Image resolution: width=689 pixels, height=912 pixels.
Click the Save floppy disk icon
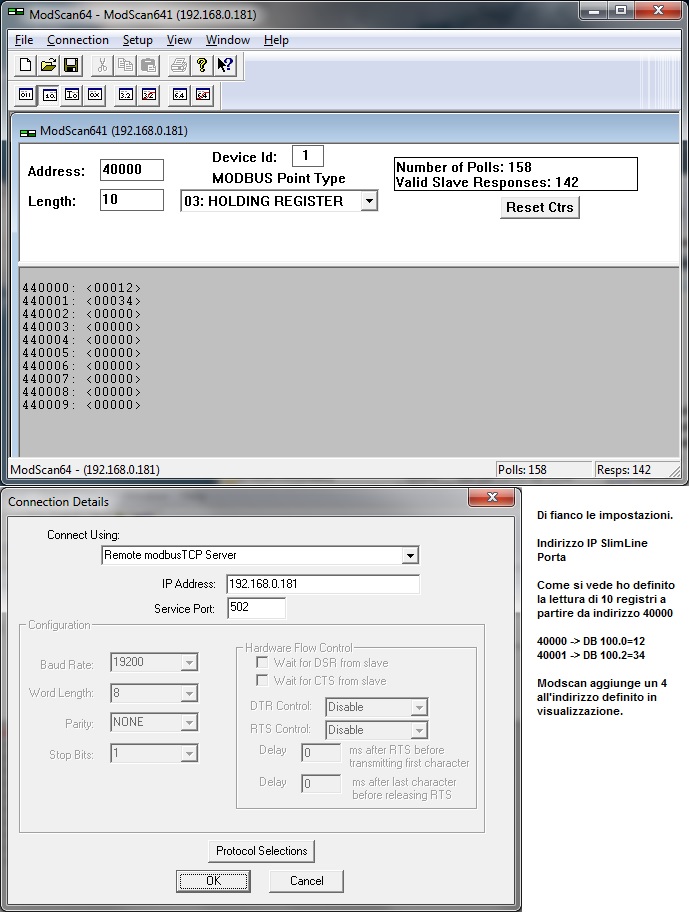tap(71, 65)
